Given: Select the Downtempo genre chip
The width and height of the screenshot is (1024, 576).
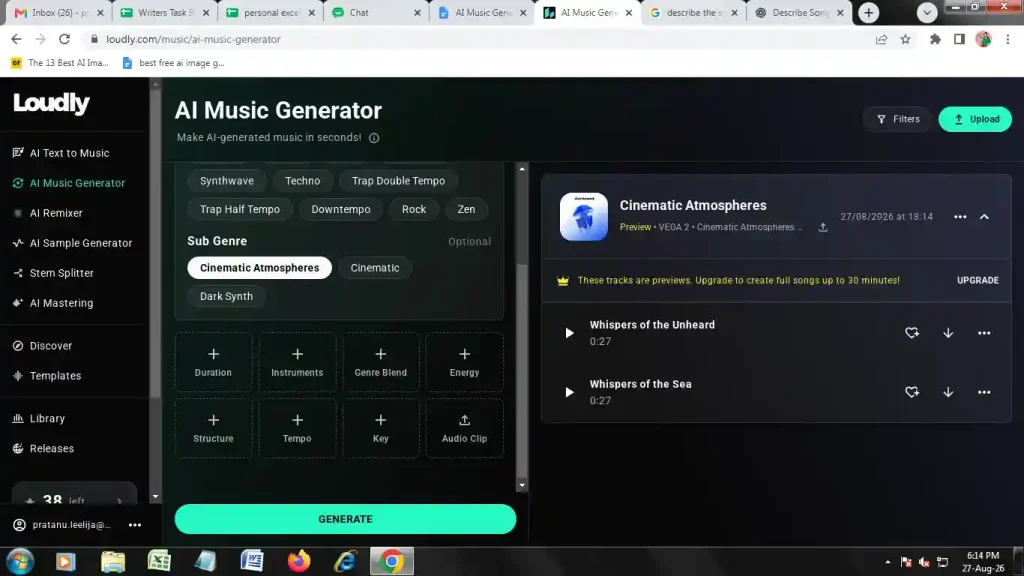Looking at the screenshot, I should [x=341, y=210].
